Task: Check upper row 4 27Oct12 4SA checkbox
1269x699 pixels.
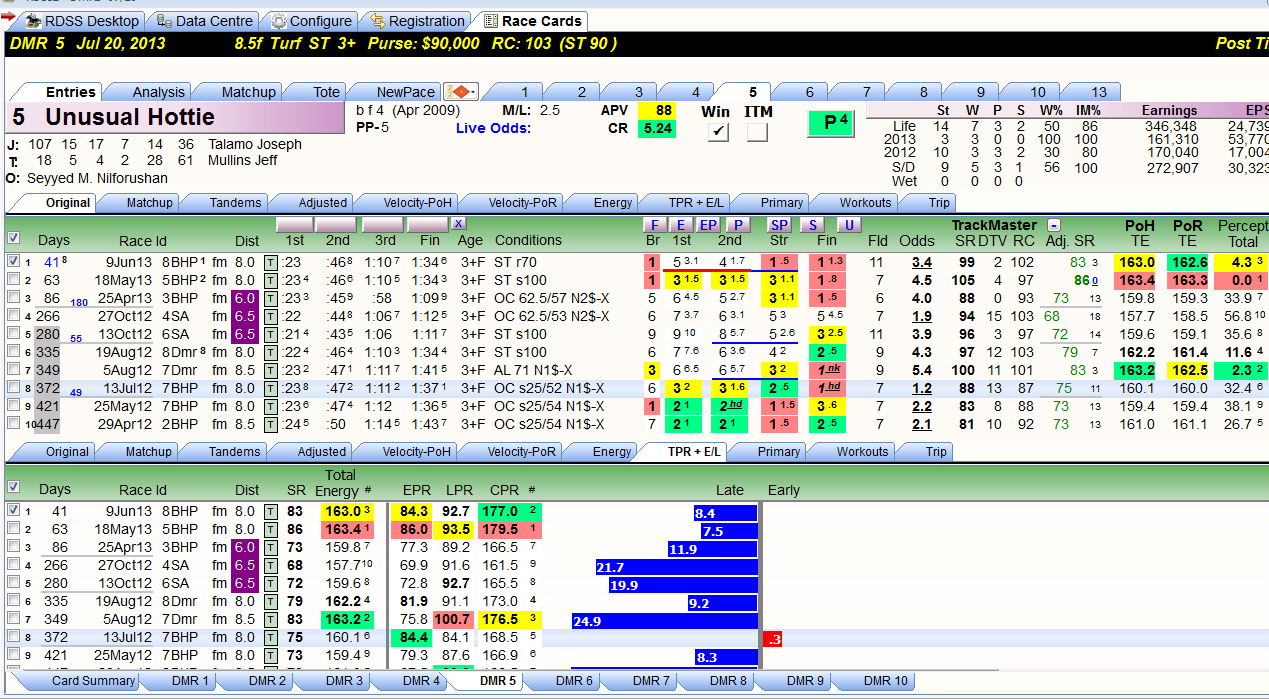Action: point(13,315)
